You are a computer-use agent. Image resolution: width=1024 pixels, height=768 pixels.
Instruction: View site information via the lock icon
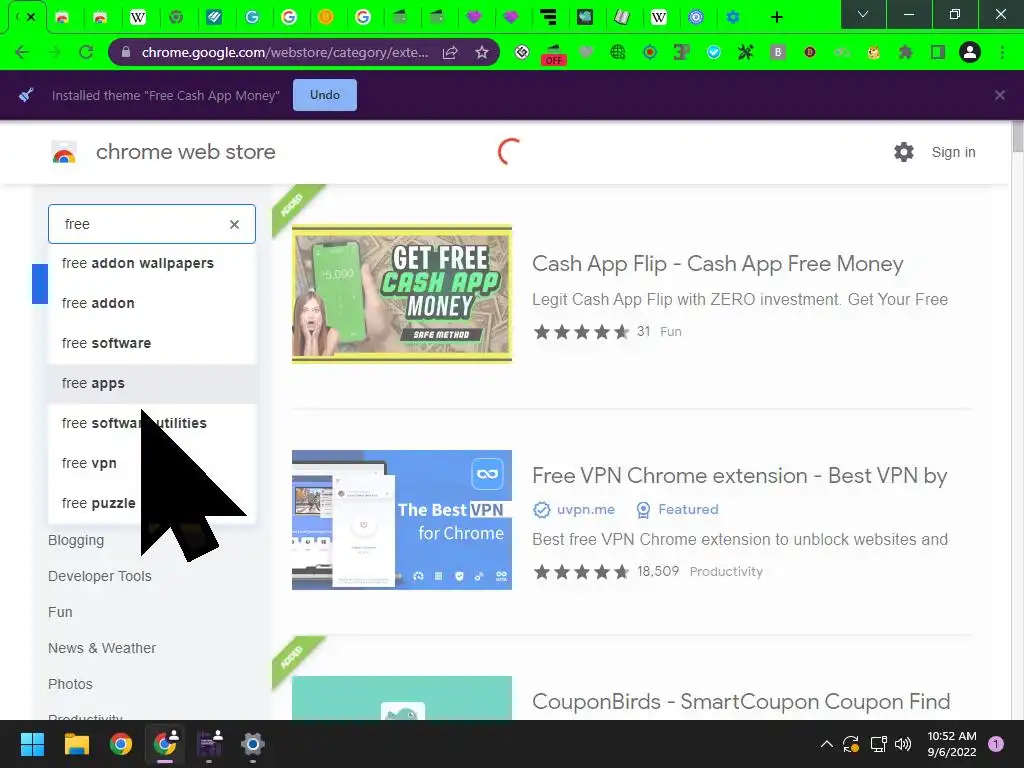coord(126,52)
